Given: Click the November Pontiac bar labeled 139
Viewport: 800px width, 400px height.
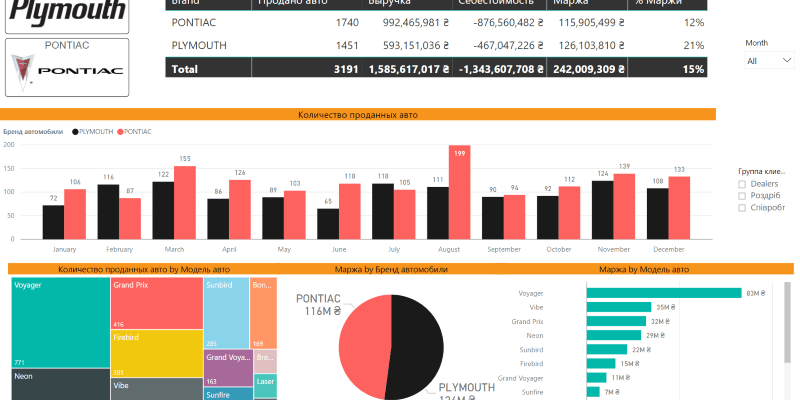Looking at the screenshot, I should tap(624, 207).
